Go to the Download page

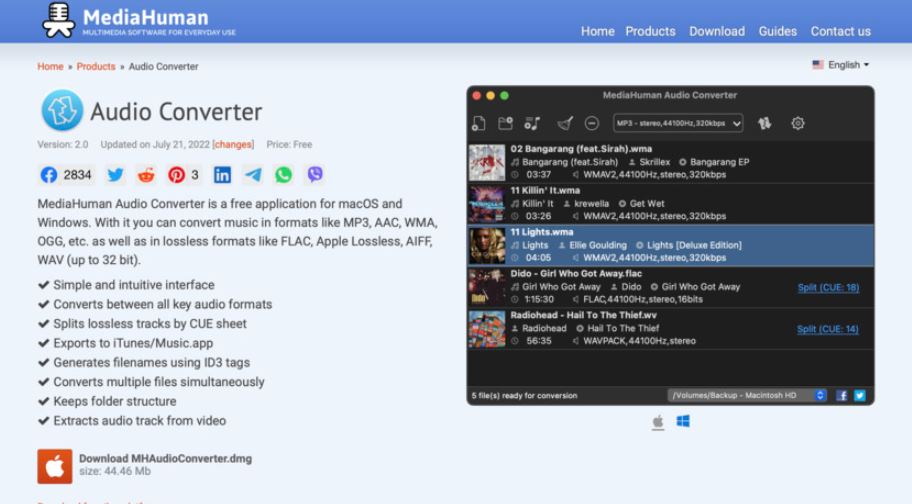[717, 31]
